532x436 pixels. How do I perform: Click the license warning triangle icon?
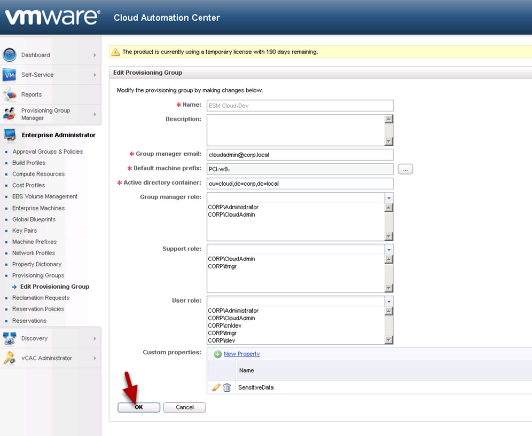coord(115,52)
